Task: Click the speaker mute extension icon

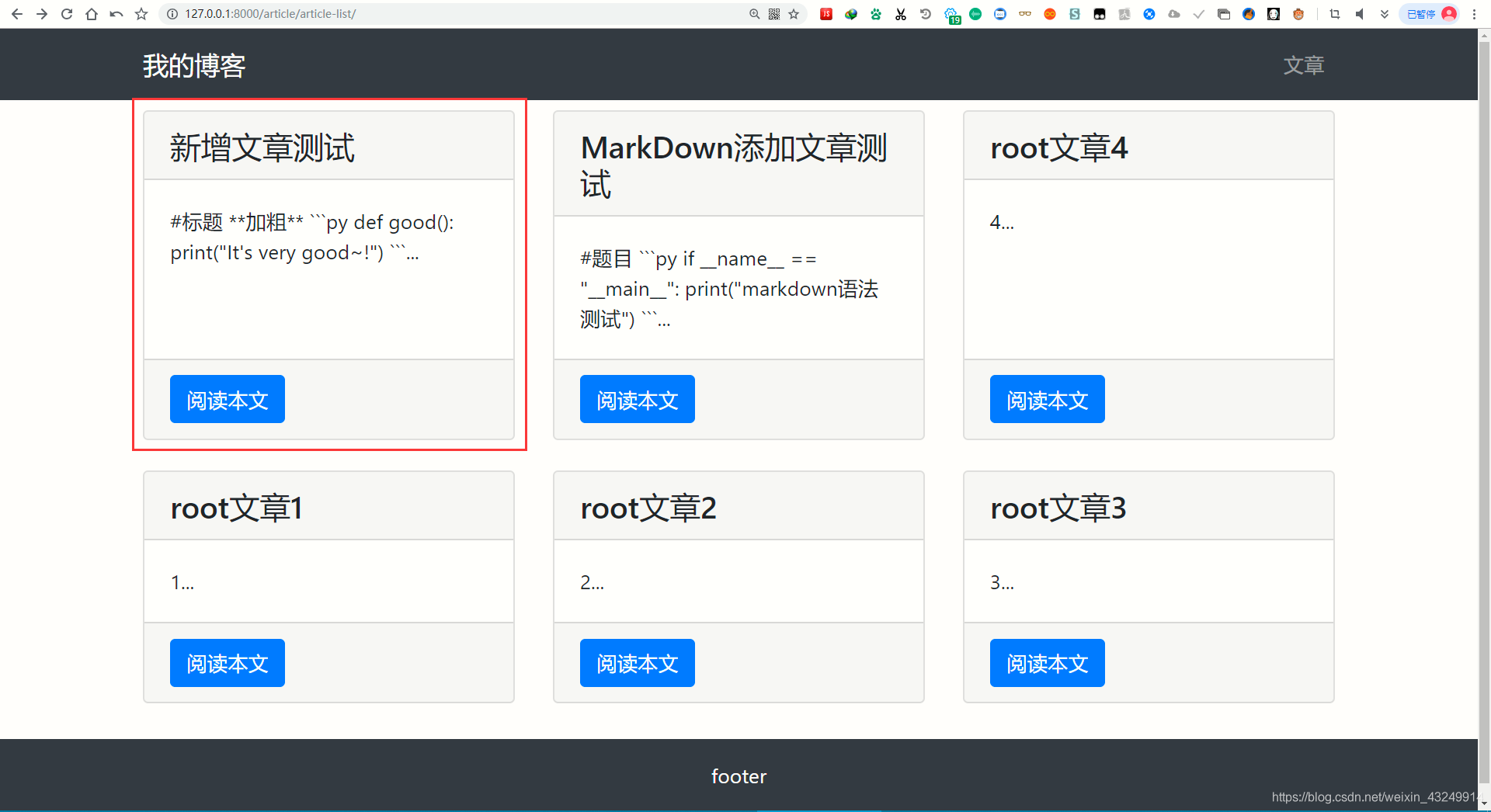Action: pyautogui.click(x=1360, y=14)
